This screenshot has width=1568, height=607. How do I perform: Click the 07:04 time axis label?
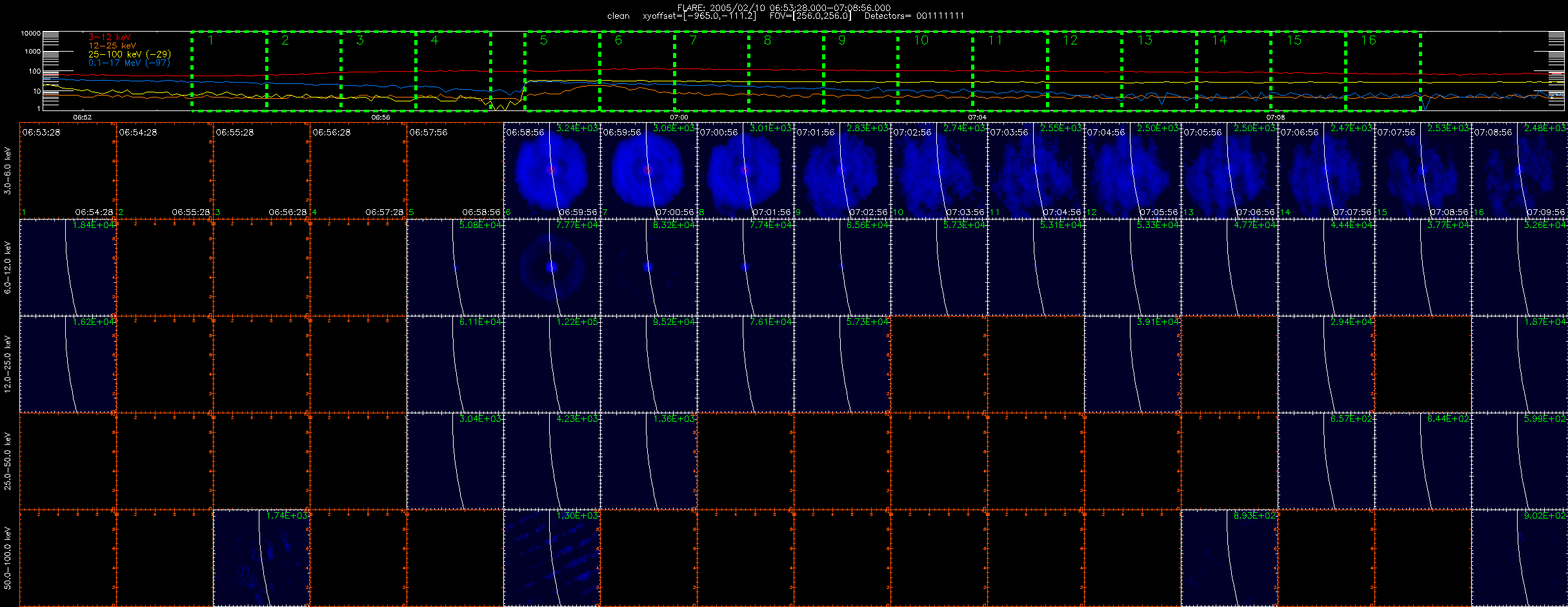point(977,118)
